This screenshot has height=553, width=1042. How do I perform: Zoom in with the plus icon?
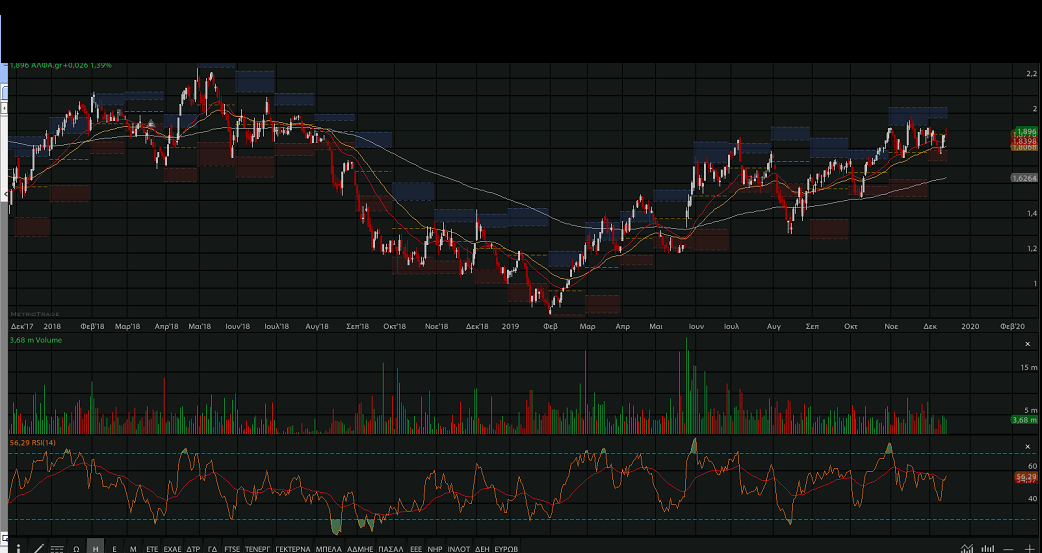tap(1029, 548)
